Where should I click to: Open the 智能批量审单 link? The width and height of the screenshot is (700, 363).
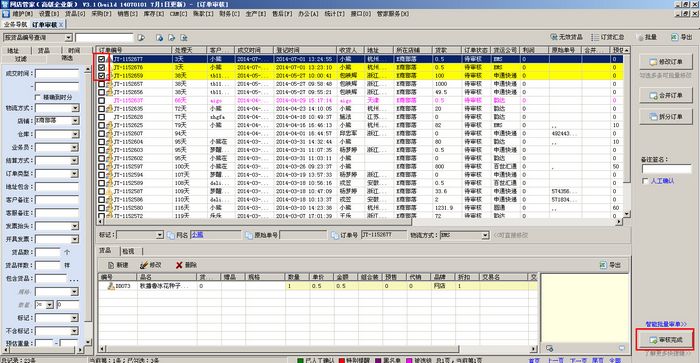666,324
